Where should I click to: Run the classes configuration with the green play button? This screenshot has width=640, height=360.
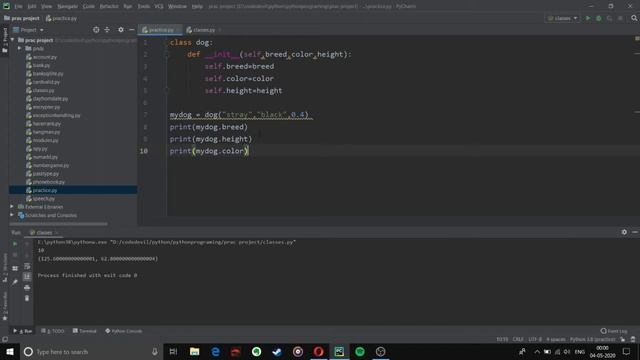coord(588,18)
